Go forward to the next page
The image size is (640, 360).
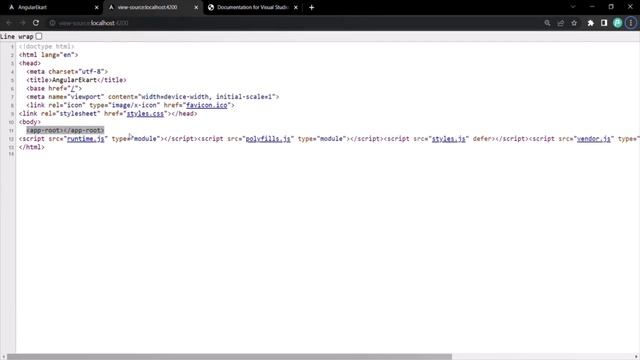pos(22,23)
